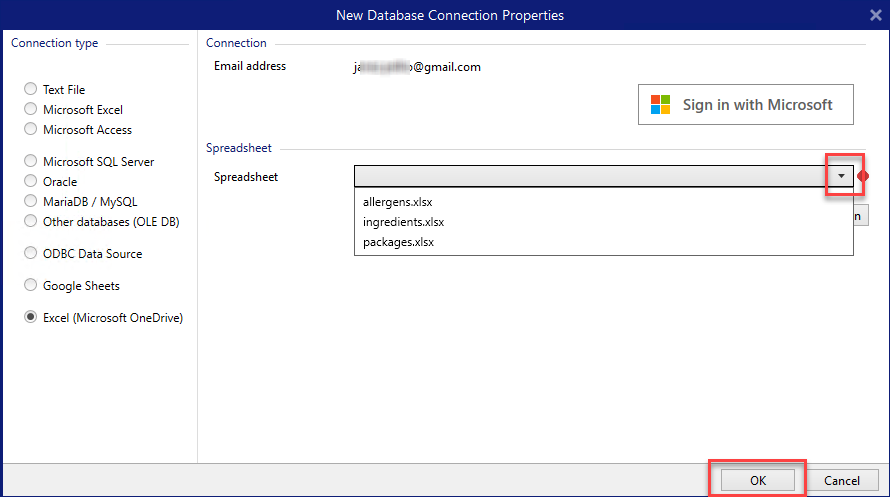Cancel the database connection dialog
890x497 pixels.
coord(842,481)
